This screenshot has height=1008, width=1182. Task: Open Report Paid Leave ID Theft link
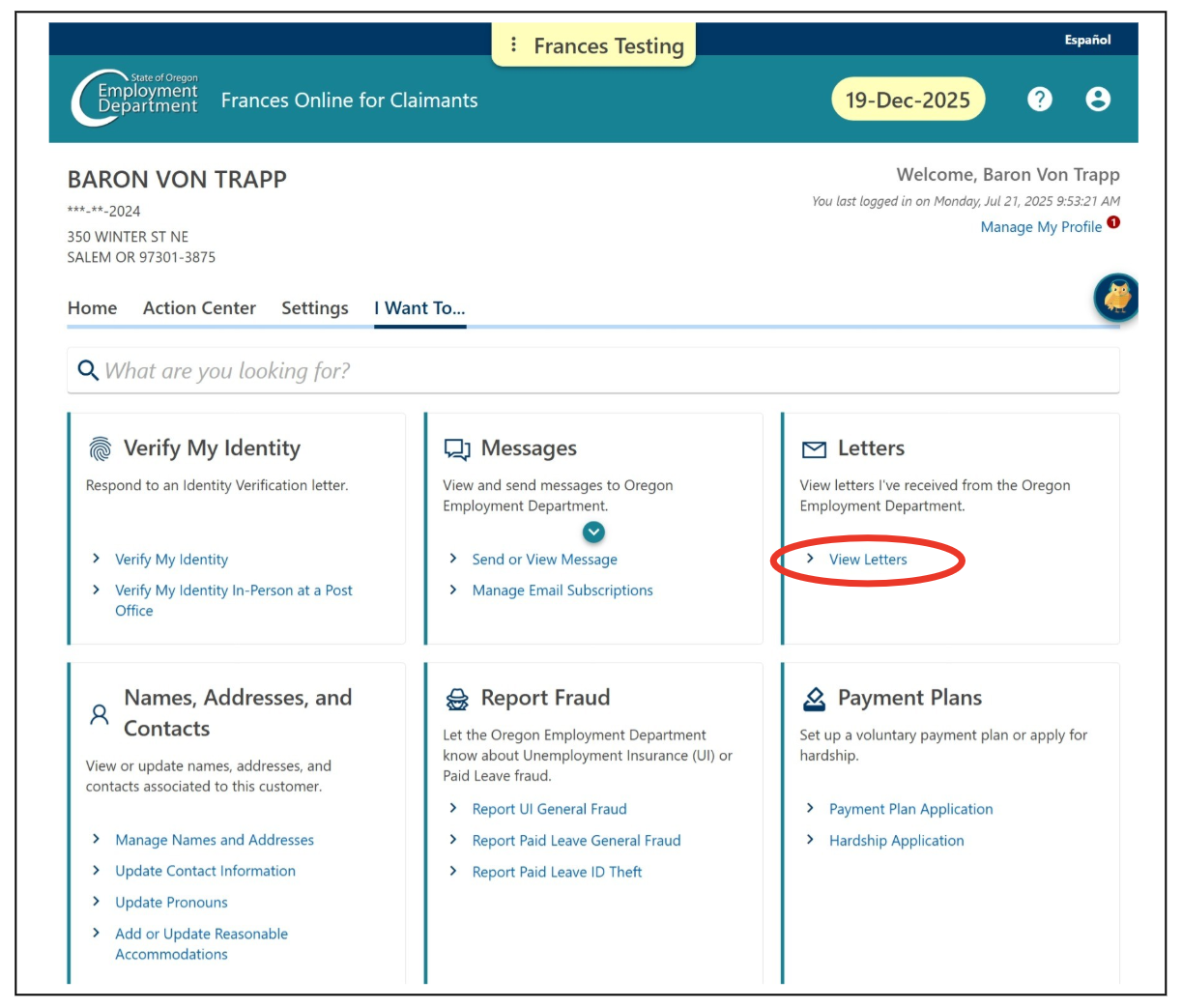557,872
